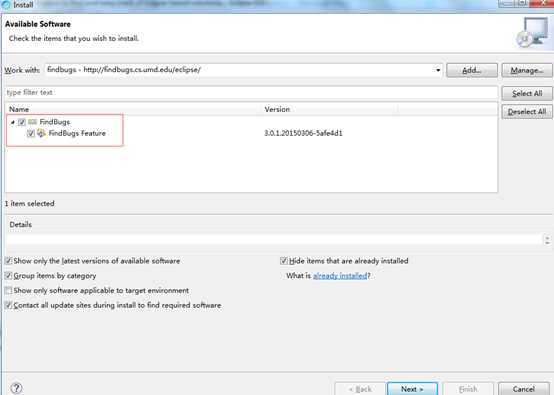554x395 pixels.
Task: Click the '1 item selected' status text
Action: [x=30, y=204]
